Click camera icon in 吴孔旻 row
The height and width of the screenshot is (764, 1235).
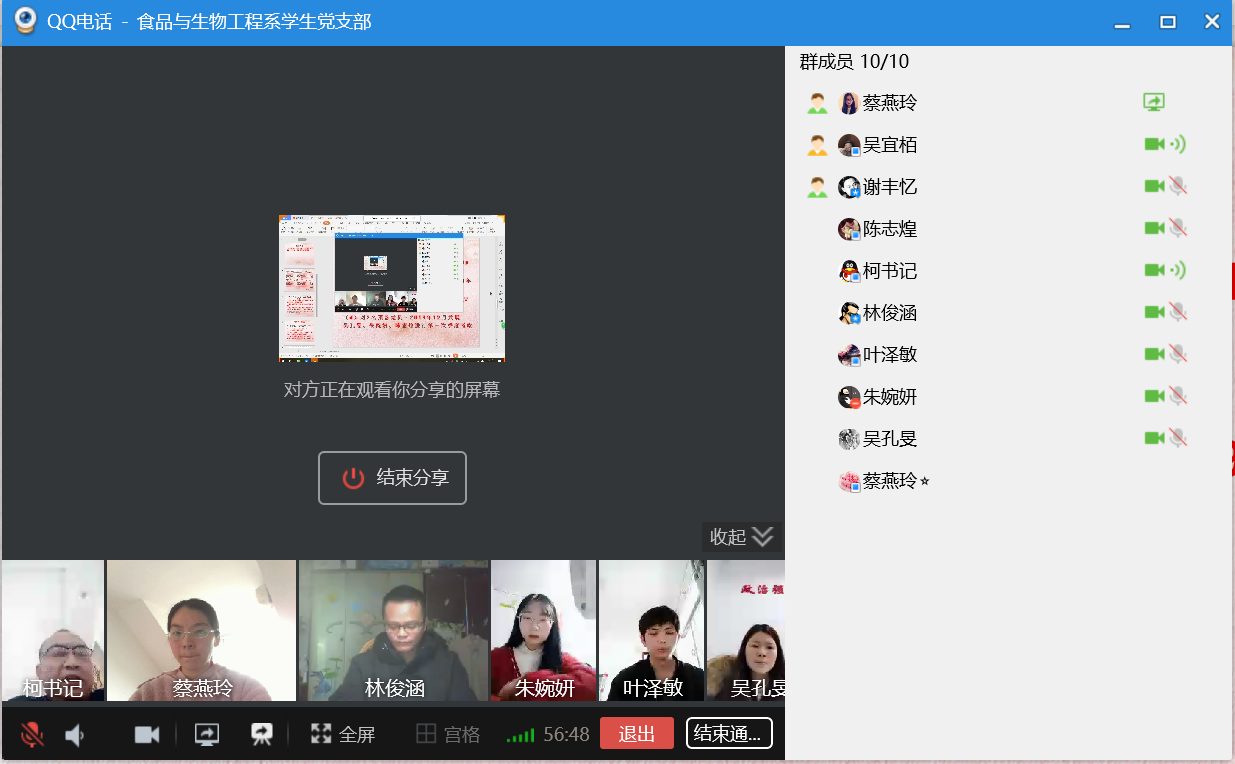coord(1154,438)
